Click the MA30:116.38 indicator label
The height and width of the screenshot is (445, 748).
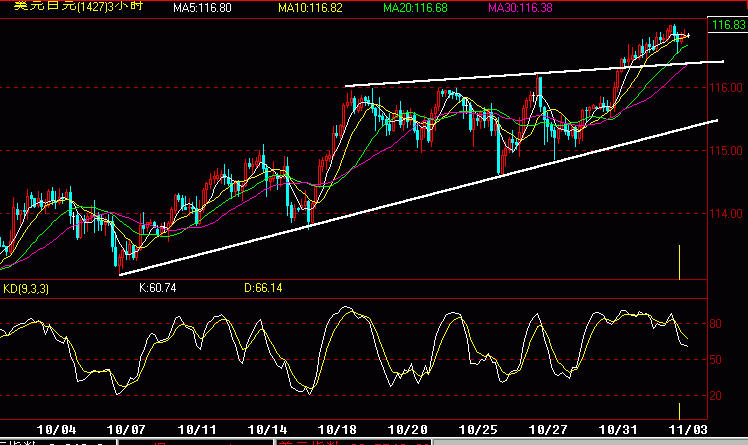point(520,8)
